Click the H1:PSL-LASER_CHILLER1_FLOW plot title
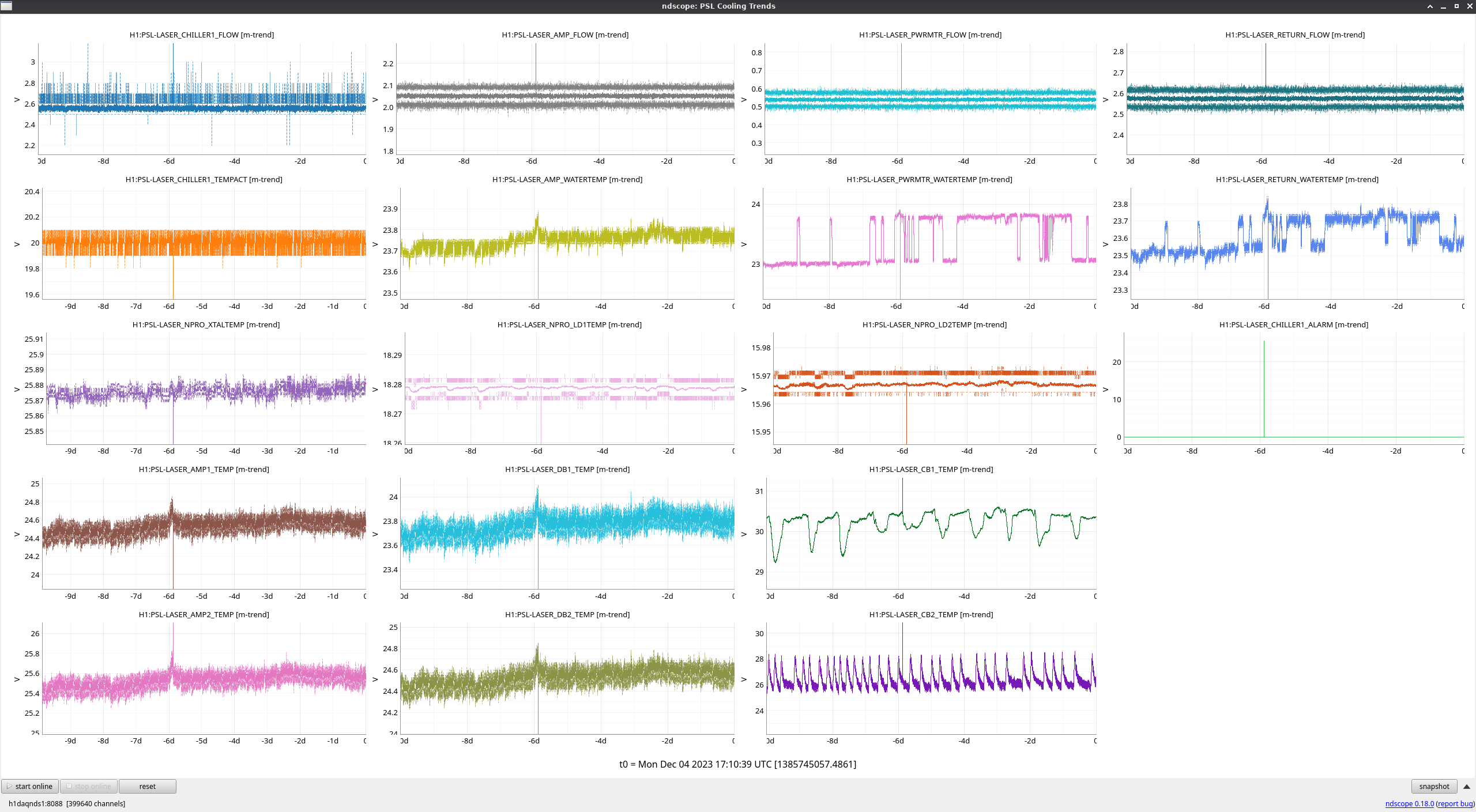Screen dimensions: 1476x812 tap(201, 35)
